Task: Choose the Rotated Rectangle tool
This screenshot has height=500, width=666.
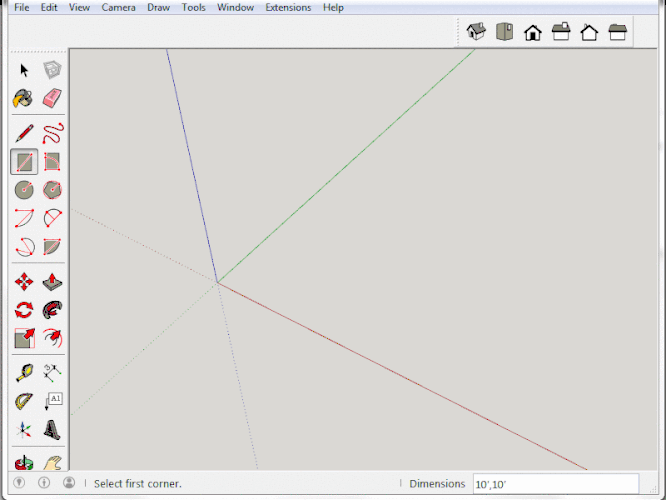Action: (52, 162)
